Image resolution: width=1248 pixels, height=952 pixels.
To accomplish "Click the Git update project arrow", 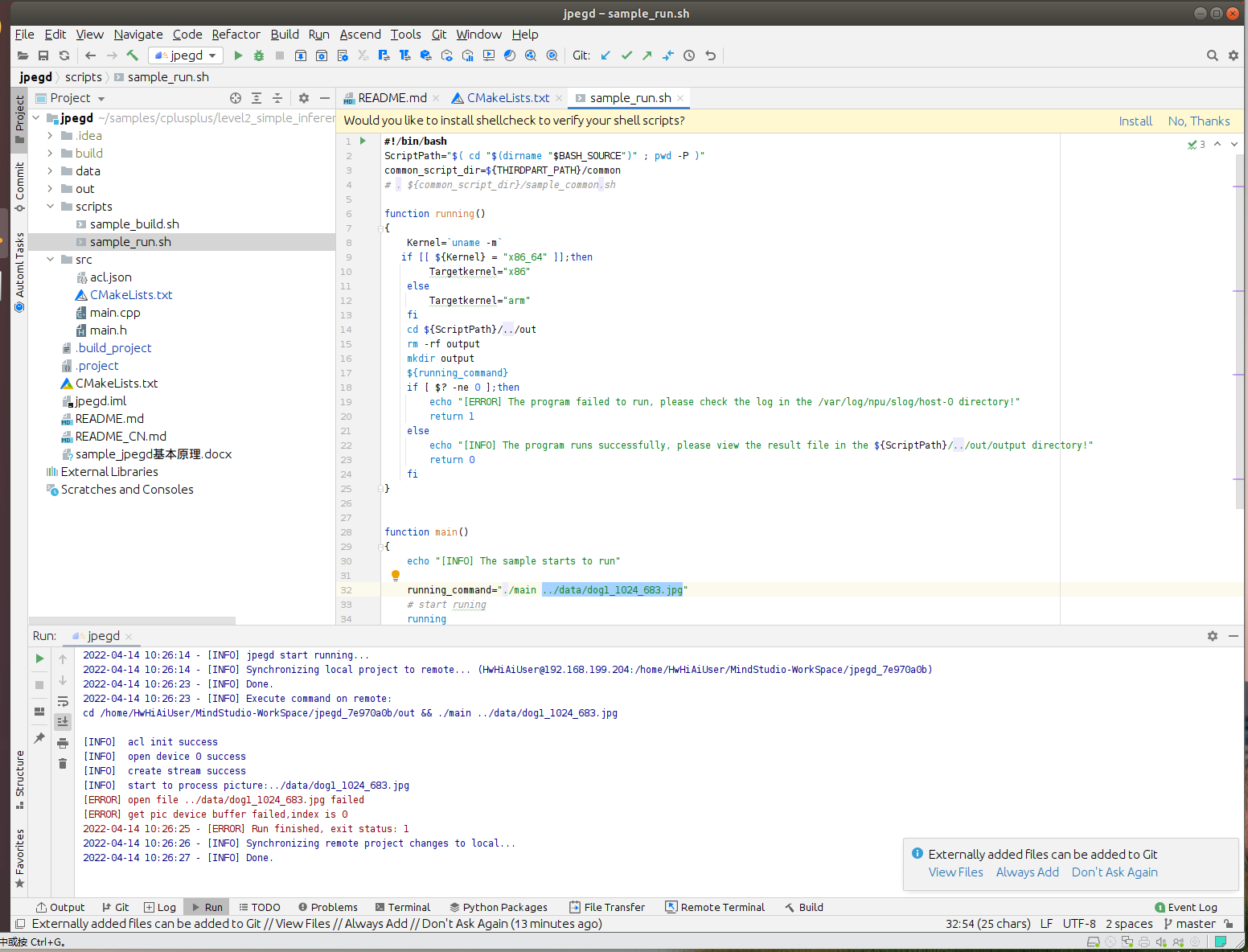I will [x=606, y=55].
